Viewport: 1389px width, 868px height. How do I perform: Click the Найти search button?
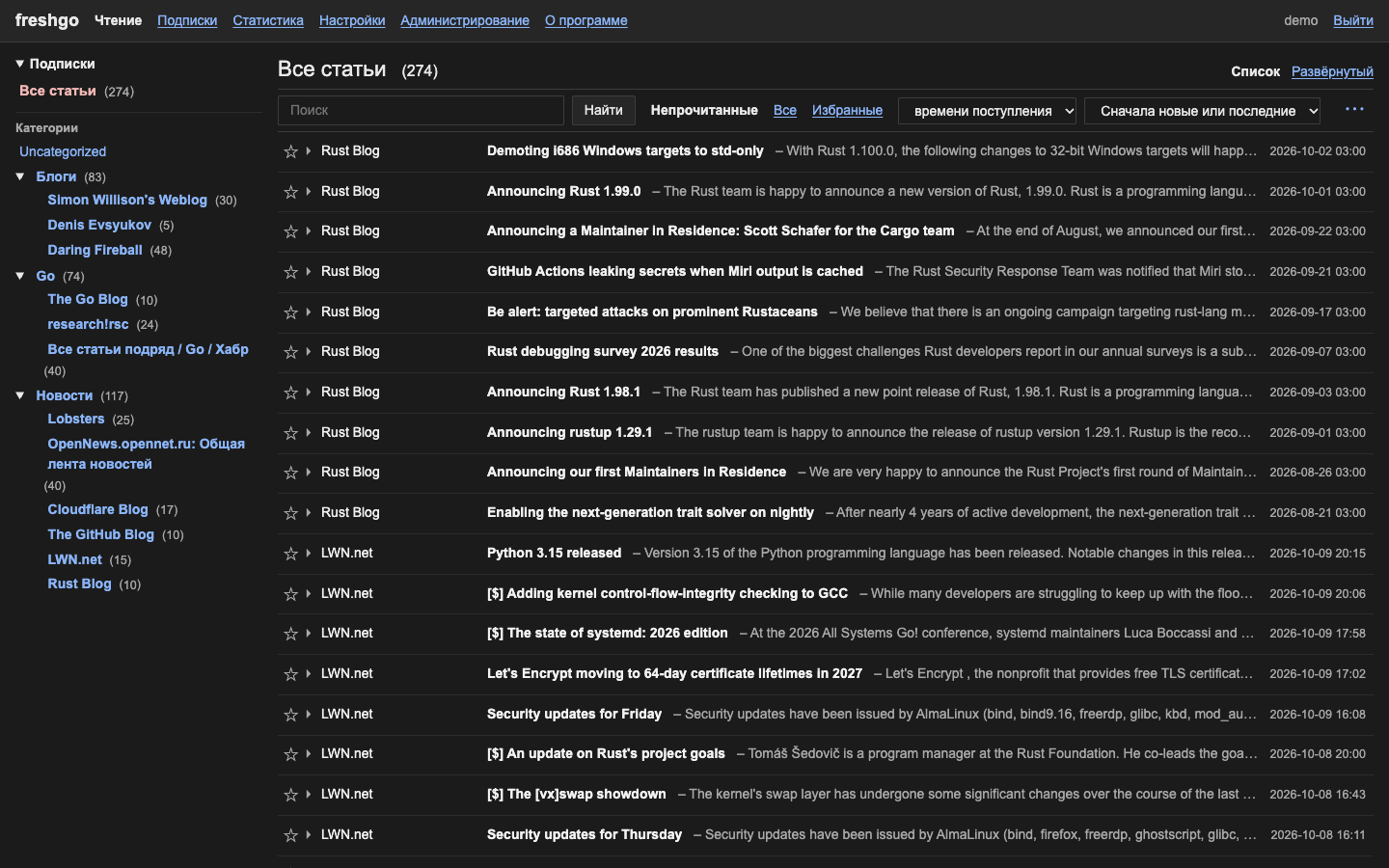(x=604, y=110)
